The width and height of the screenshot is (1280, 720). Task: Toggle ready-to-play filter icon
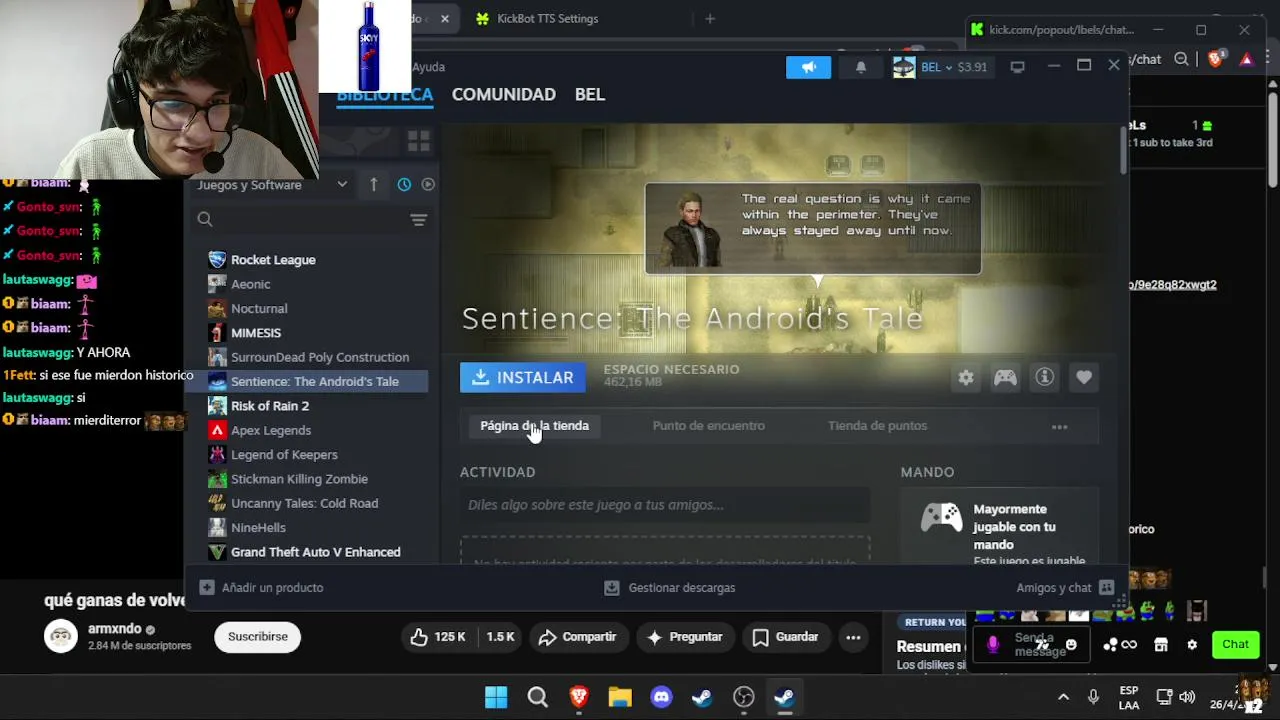(428, 185)
